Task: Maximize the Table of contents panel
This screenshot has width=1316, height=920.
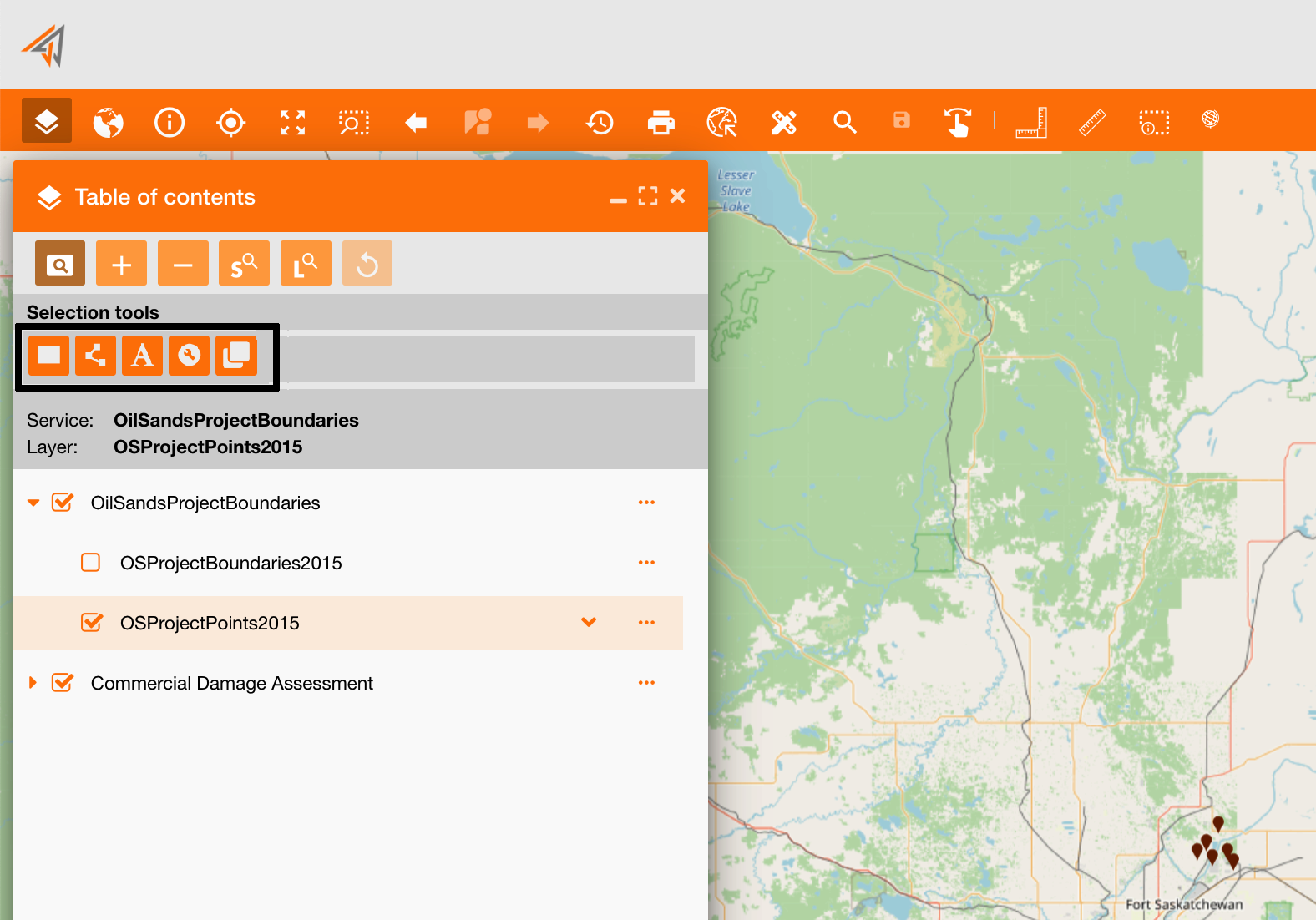Action: point(648,196)
